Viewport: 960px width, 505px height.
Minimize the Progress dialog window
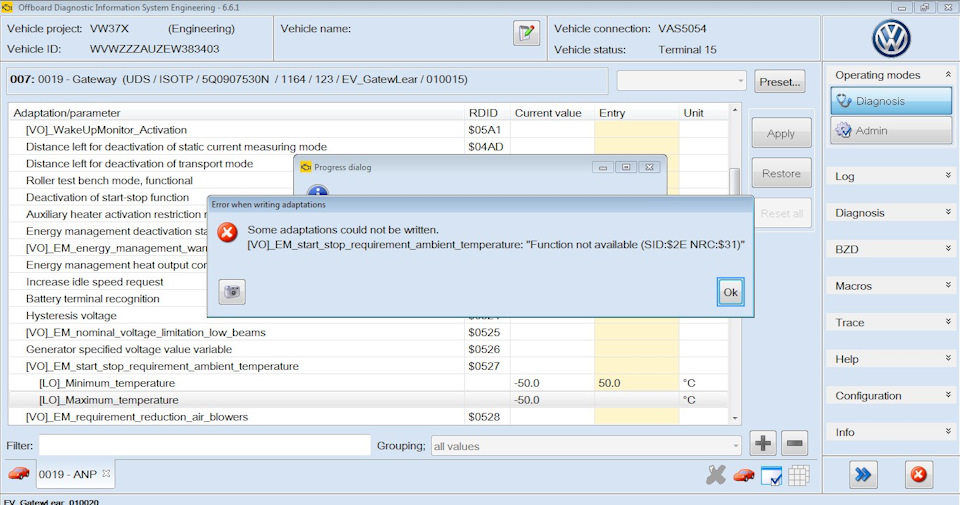[603, 167]
